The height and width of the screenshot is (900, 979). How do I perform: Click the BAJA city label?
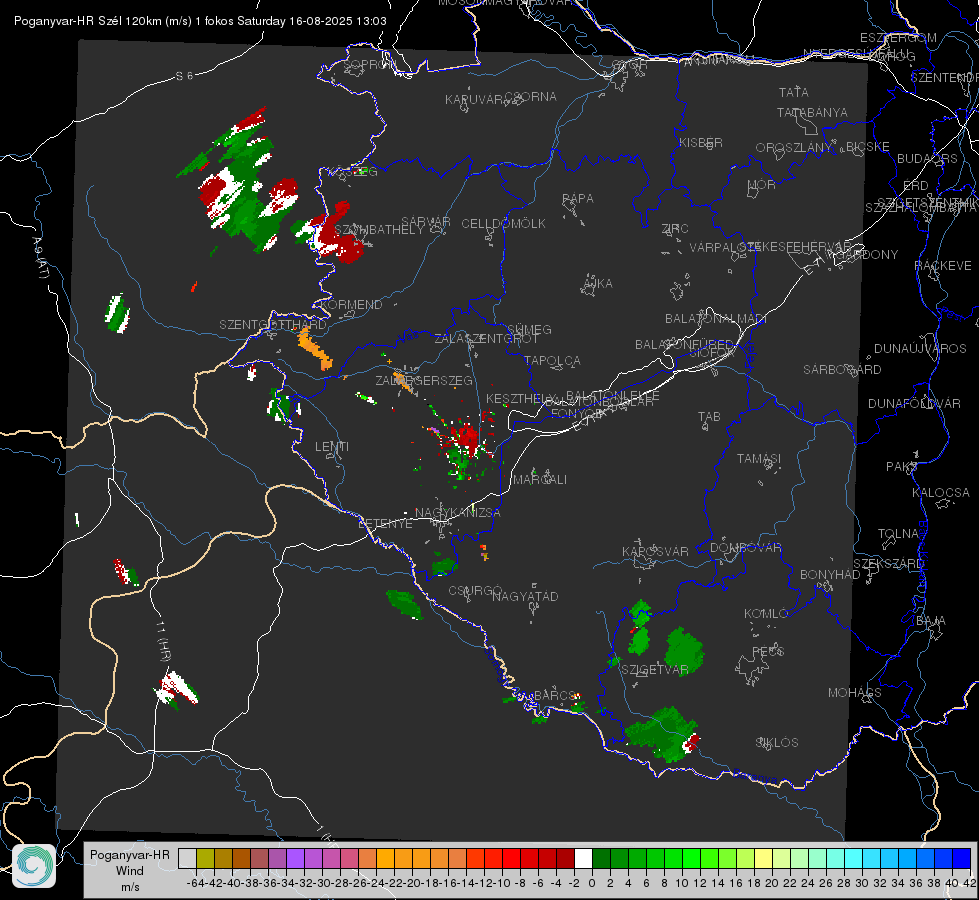pos(931,621)
